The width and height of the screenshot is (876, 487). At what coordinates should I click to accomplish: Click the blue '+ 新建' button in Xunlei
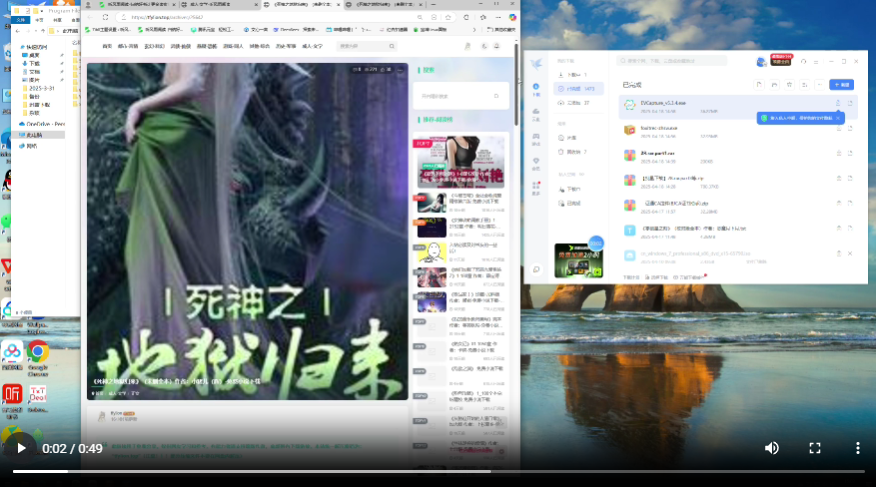[841, 85]
